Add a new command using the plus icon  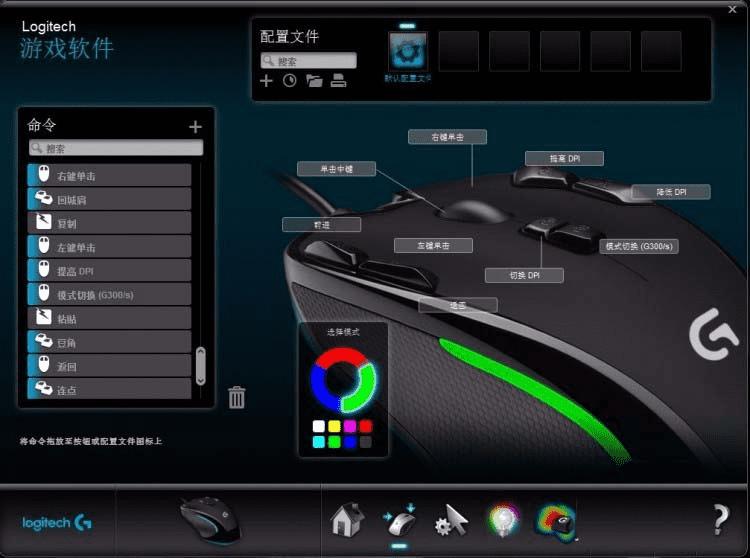tap(195, 127)
